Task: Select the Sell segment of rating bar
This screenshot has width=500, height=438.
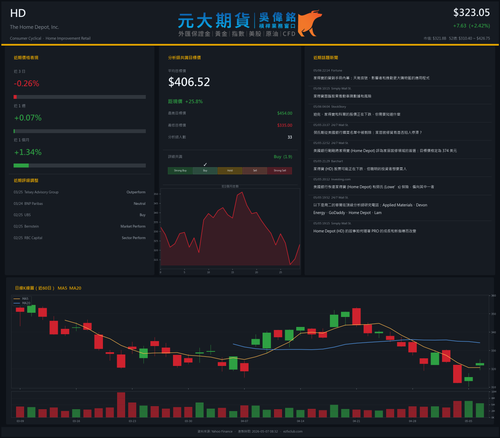Action: [255, 171]
